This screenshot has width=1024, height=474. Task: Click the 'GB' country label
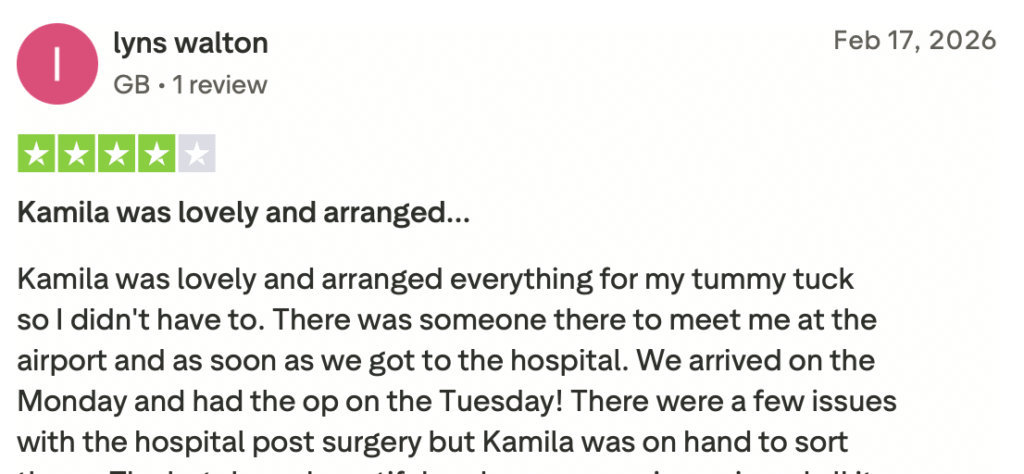coord(131,85)
